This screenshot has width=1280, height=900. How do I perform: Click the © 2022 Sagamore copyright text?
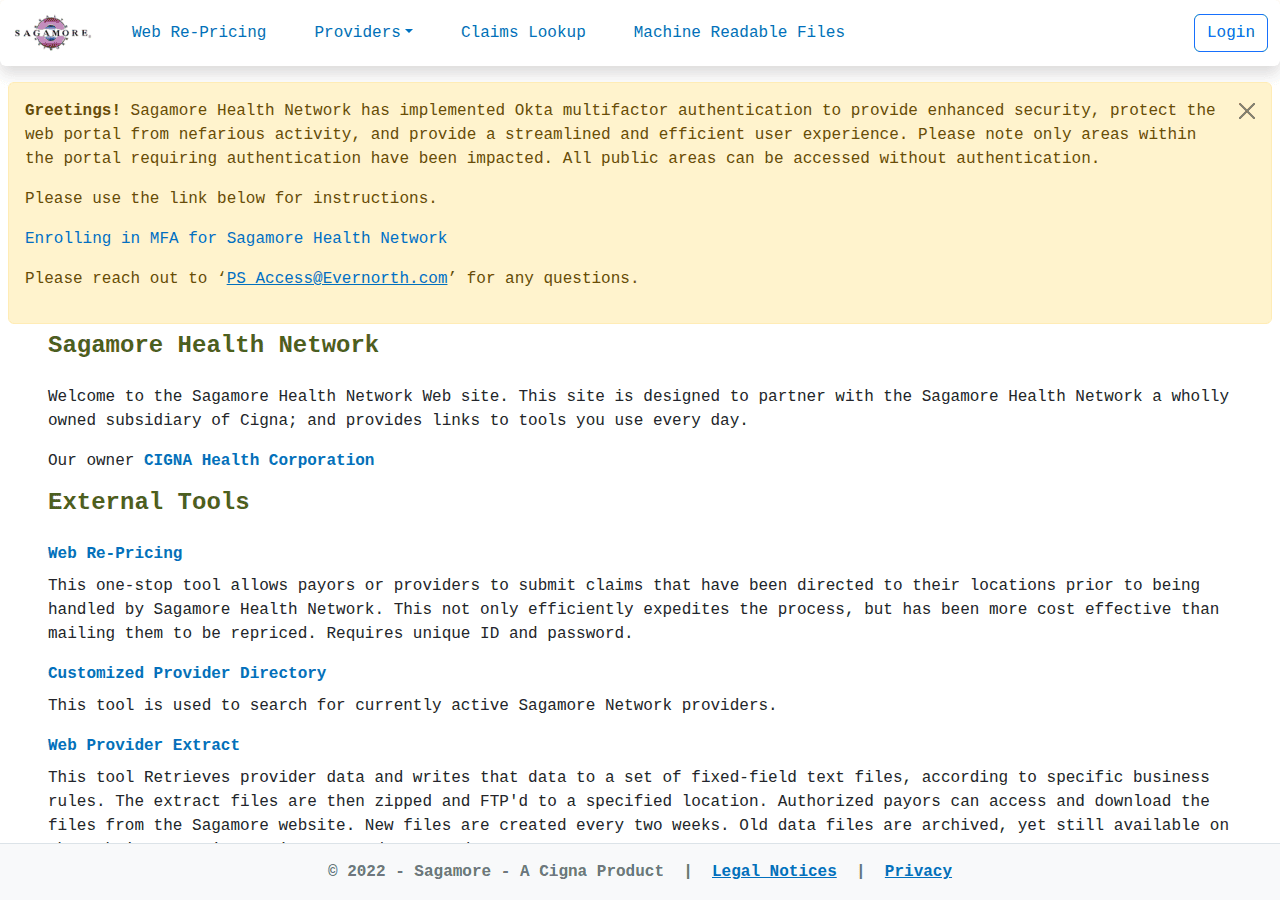(496, 871)
